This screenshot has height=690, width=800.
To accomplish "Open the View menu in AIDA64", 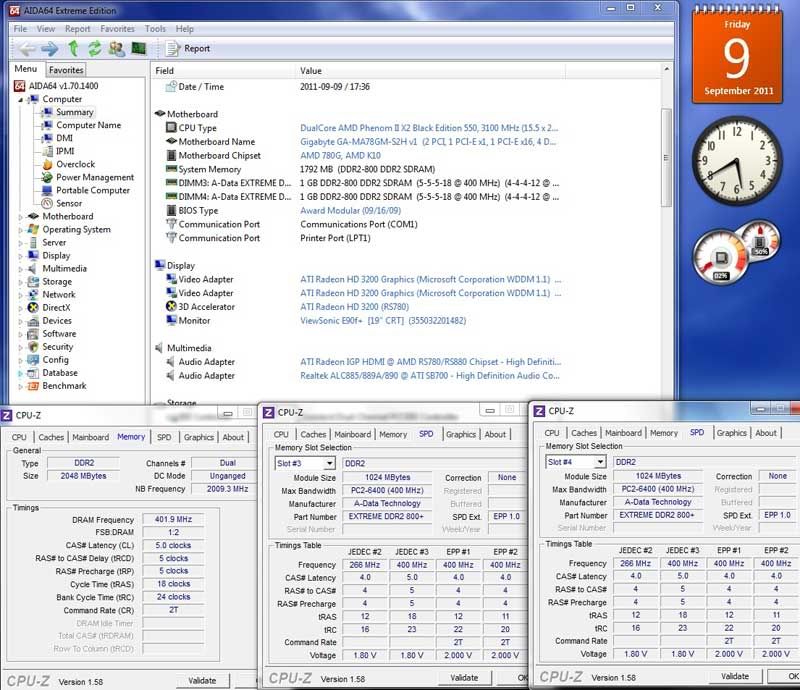I will click(x=45, y=29).
